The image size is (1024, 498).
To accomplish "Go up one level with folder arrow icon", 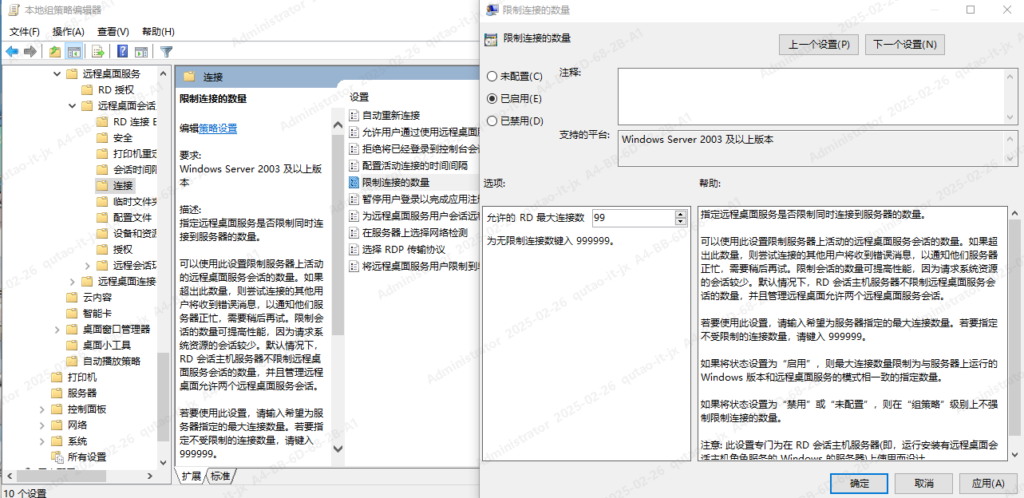I will point(56,52).
